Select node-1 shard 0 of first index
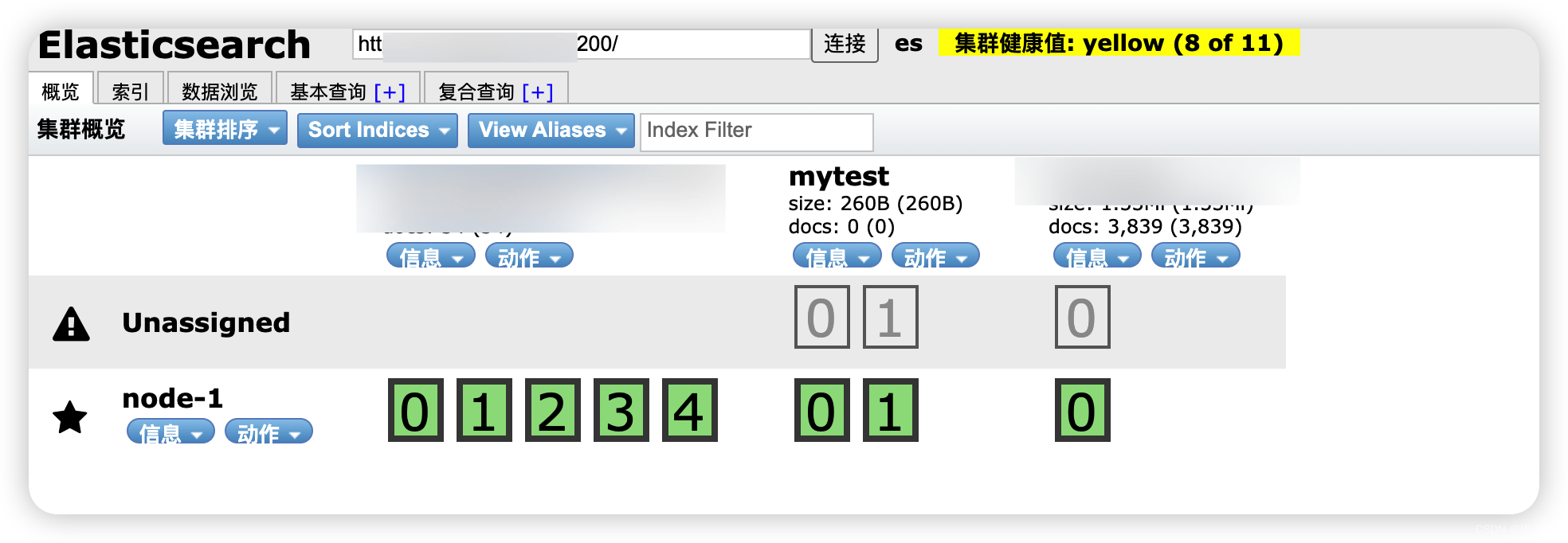The height and width of the screenshot is (543, 1568). pos(416,410)
